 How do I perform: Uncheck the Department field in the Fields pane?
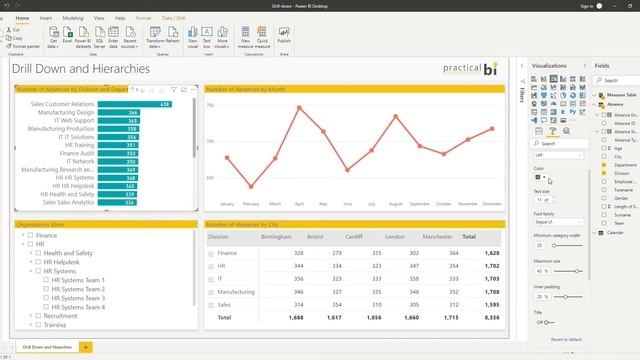(604, 165)
